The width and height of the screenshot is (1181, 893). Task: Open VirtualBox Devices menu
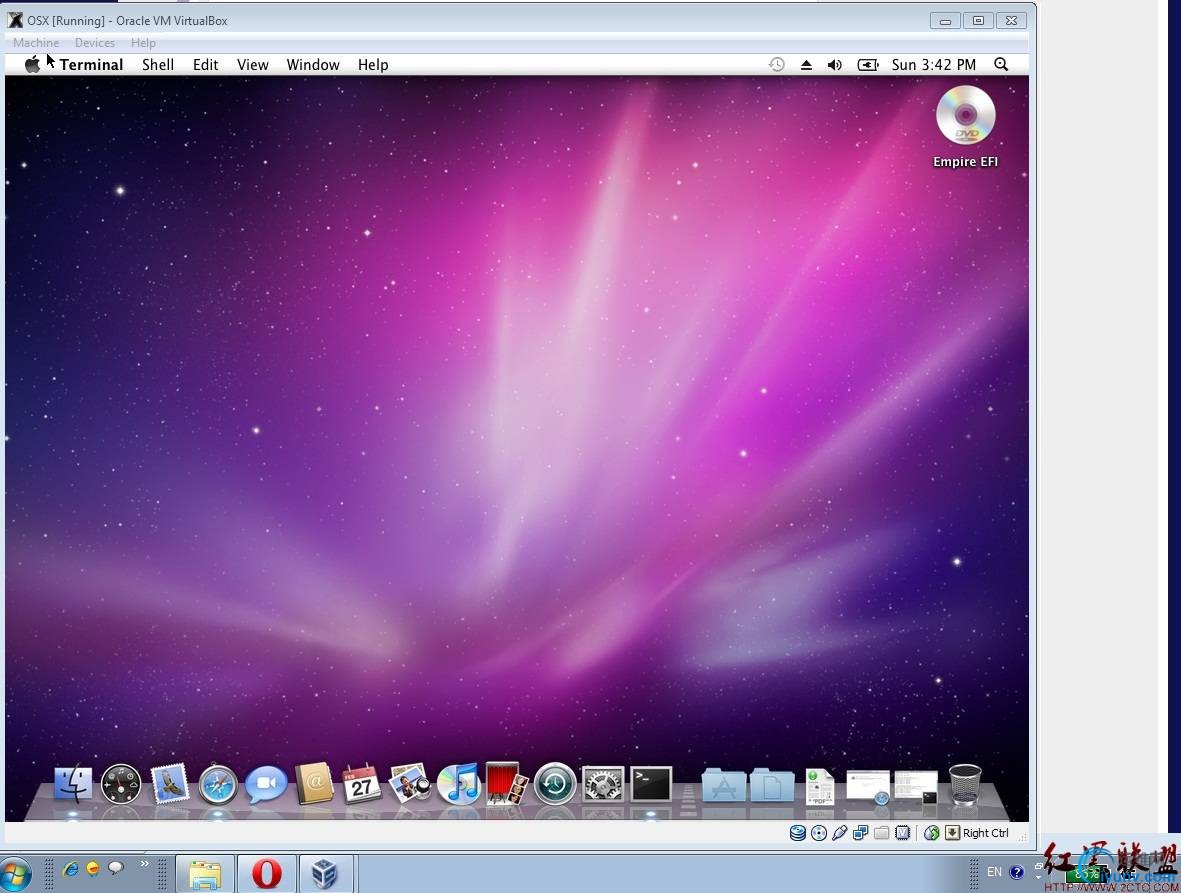click(95, 43)
